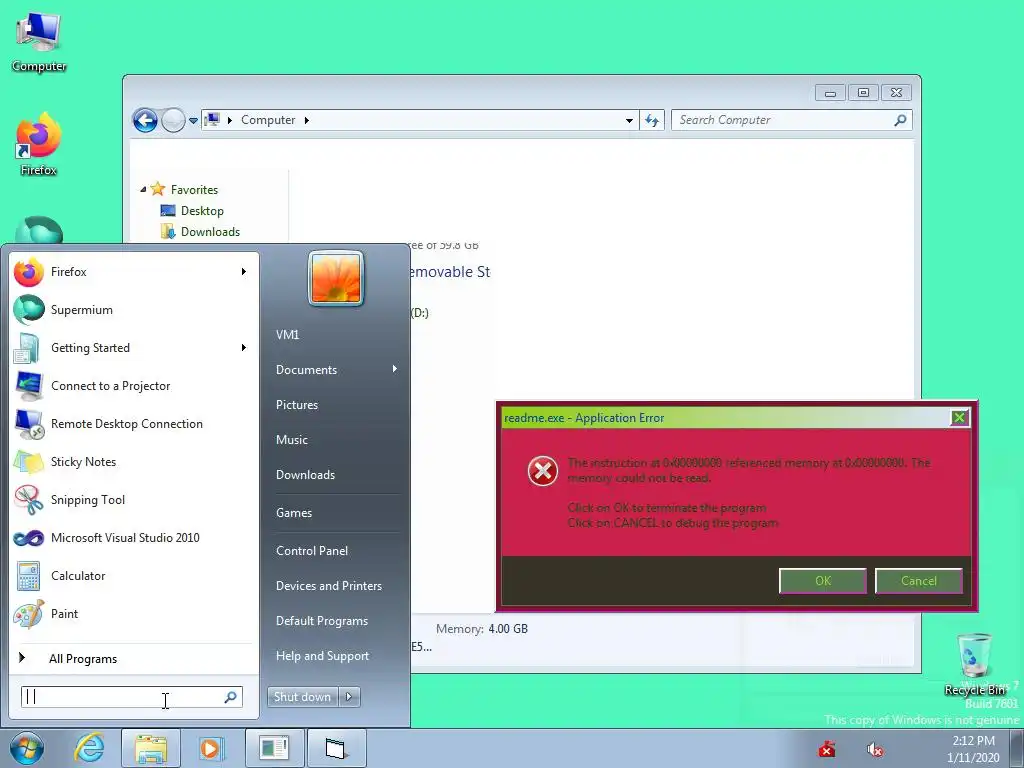Open Getting Started in Start menu
Viewport: 1024px width, 768px height.
coord(133,347)
